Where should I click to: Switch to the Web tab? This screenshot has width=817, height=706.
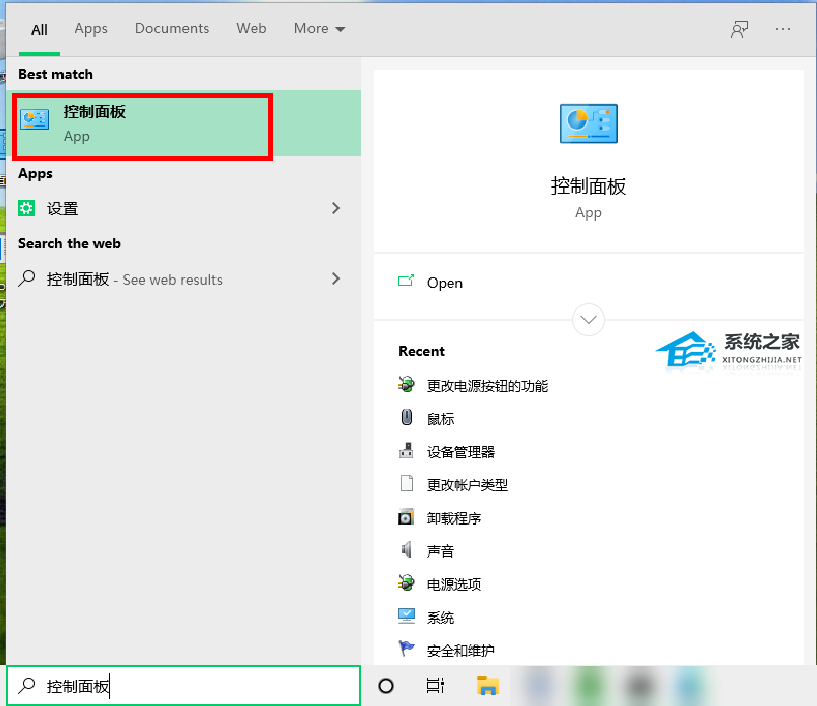251,28
